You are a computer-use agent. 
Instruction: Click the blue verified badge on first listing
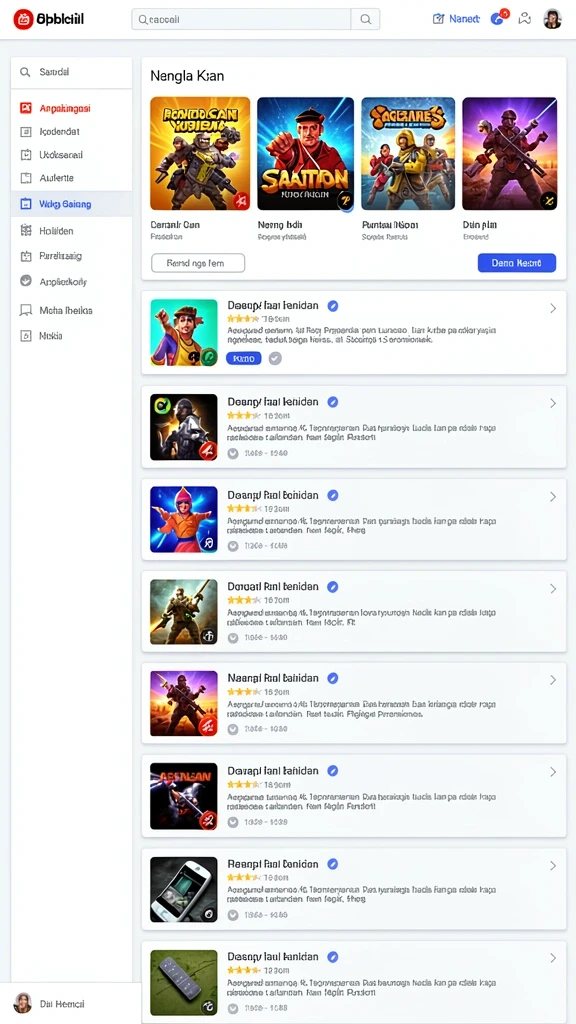pyautogui.click(x=332, y=305)
